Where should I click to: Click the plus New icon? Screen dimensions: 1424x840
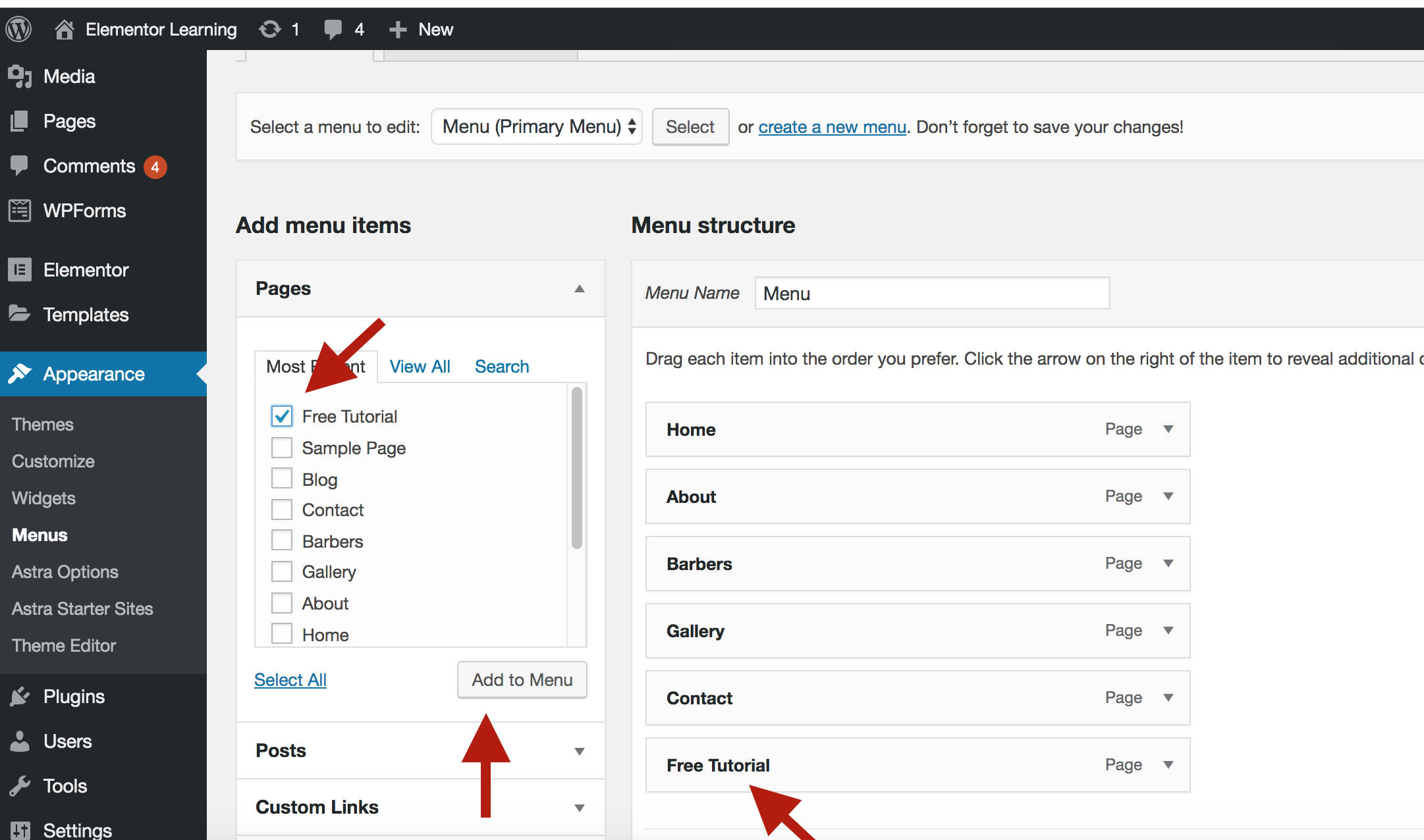(397, 29)
